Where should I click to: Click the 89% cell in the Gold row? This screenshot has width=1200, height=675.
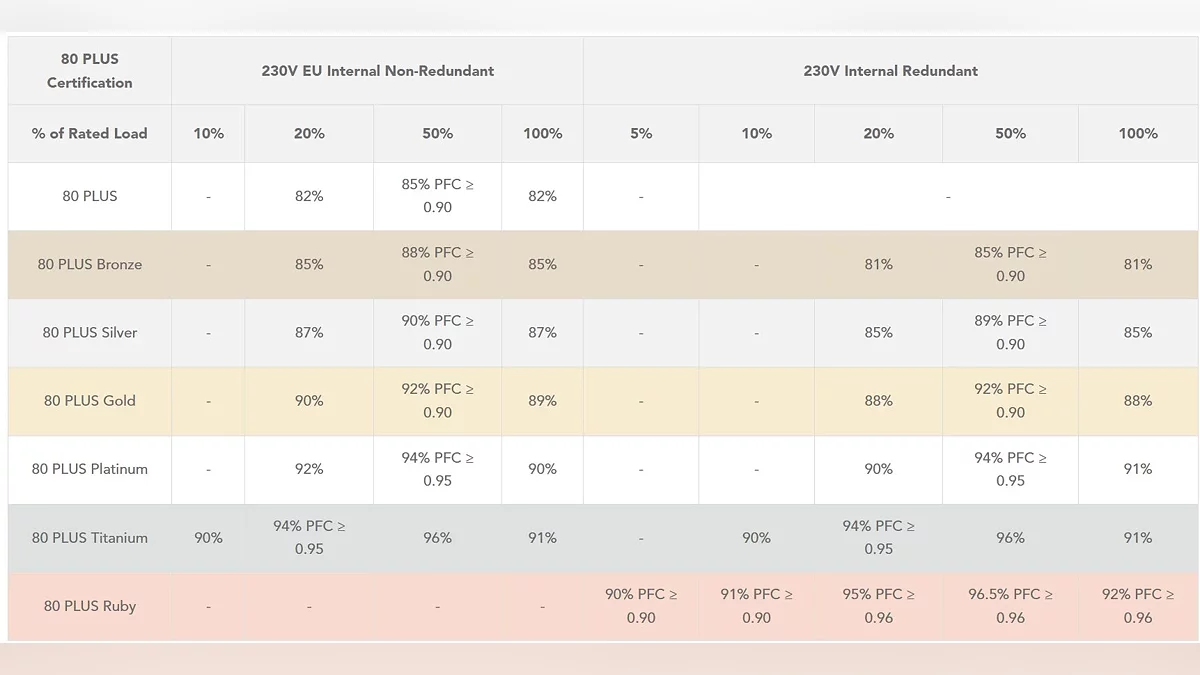pos(542,401)
